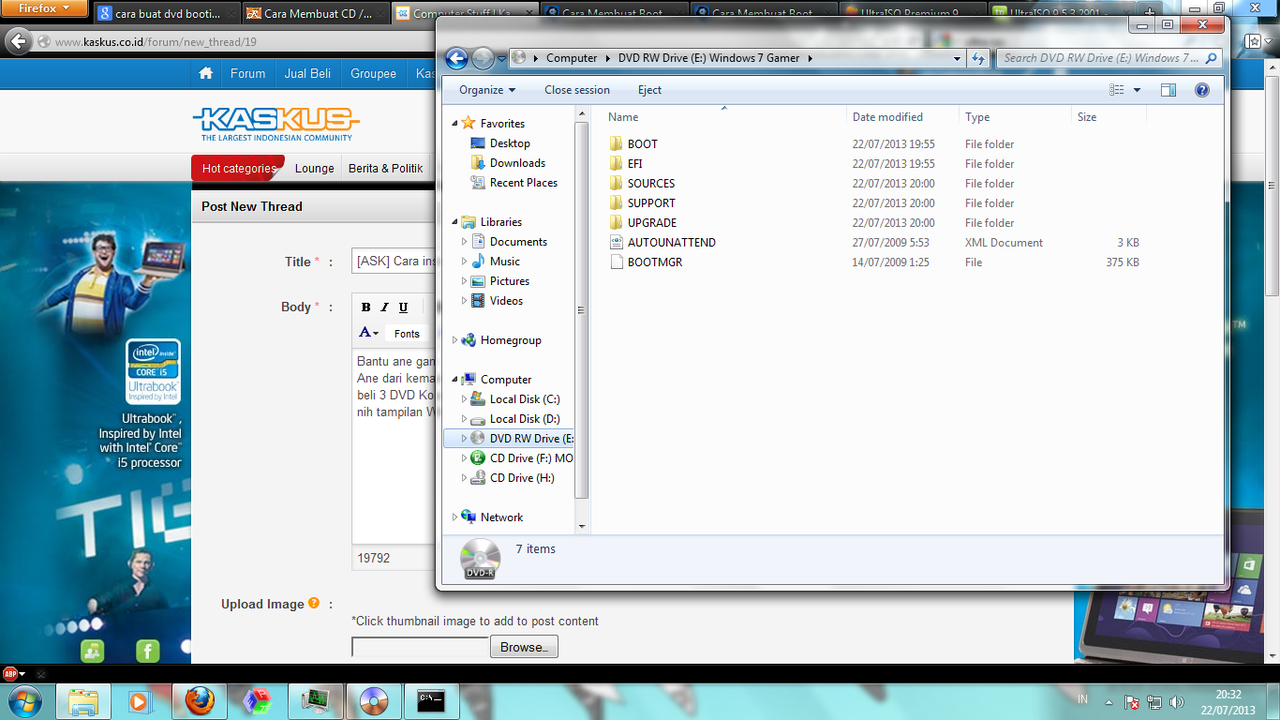Open the Jual Beli link
The height and width of the screenshot is (720, 1280).
coord(308,73)
